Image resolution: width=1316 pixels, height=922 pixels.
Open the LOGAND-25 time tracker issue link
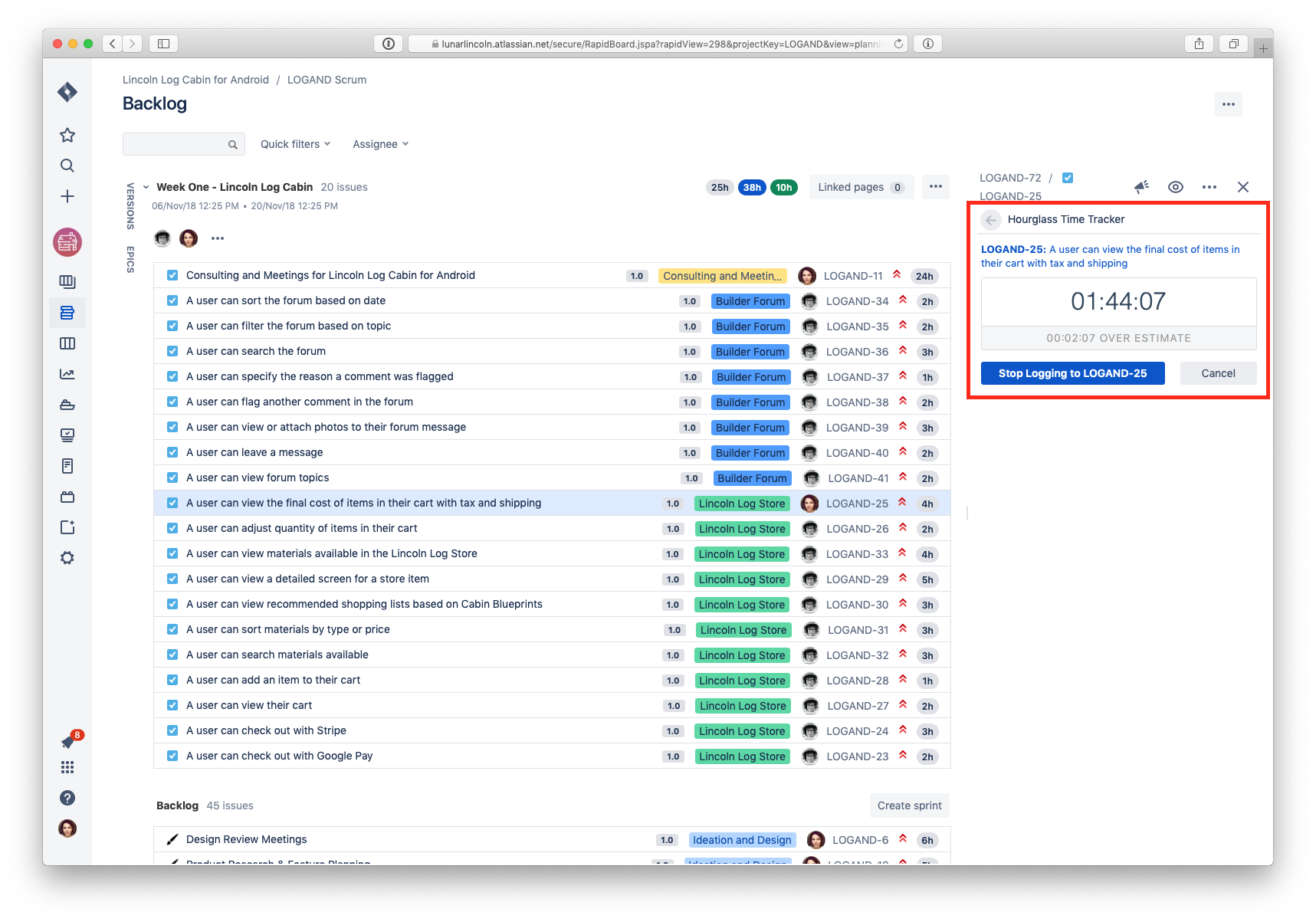pos(1110,256)
